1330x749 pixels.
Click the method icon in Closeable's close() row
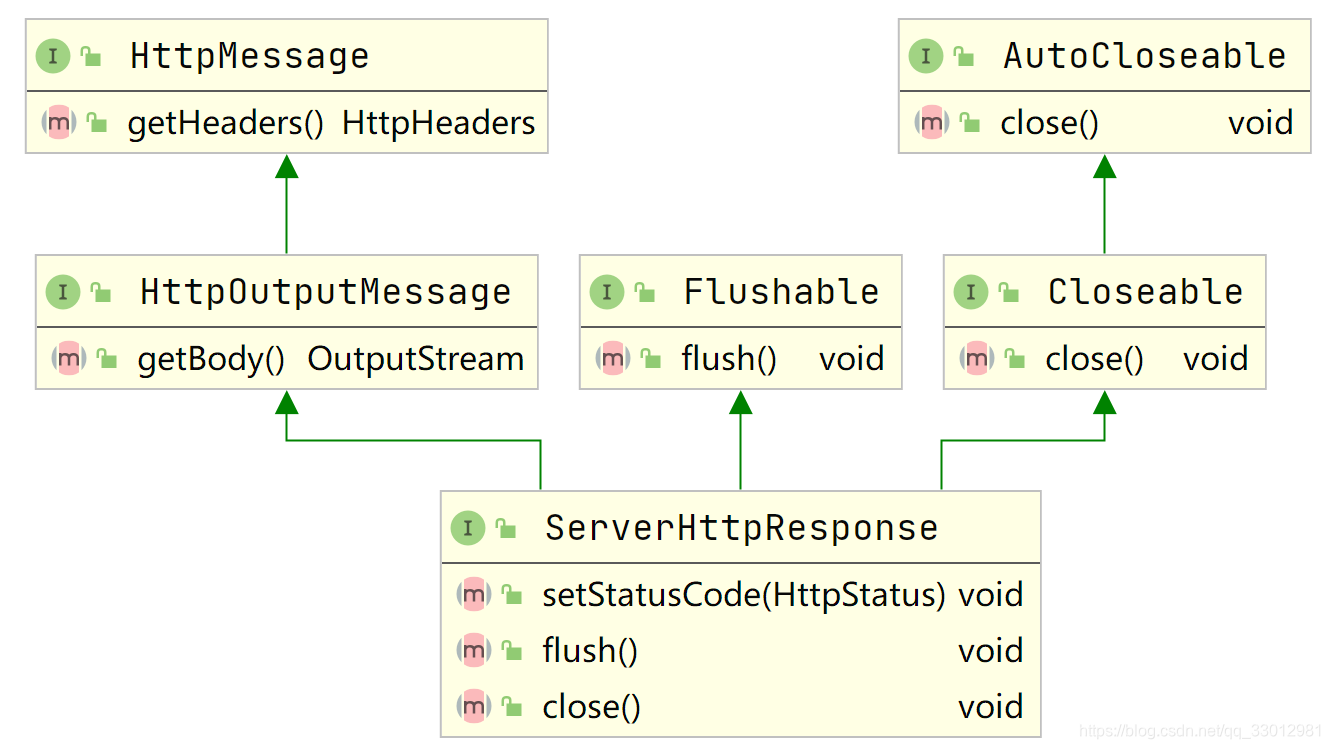(x=976, y=358)
